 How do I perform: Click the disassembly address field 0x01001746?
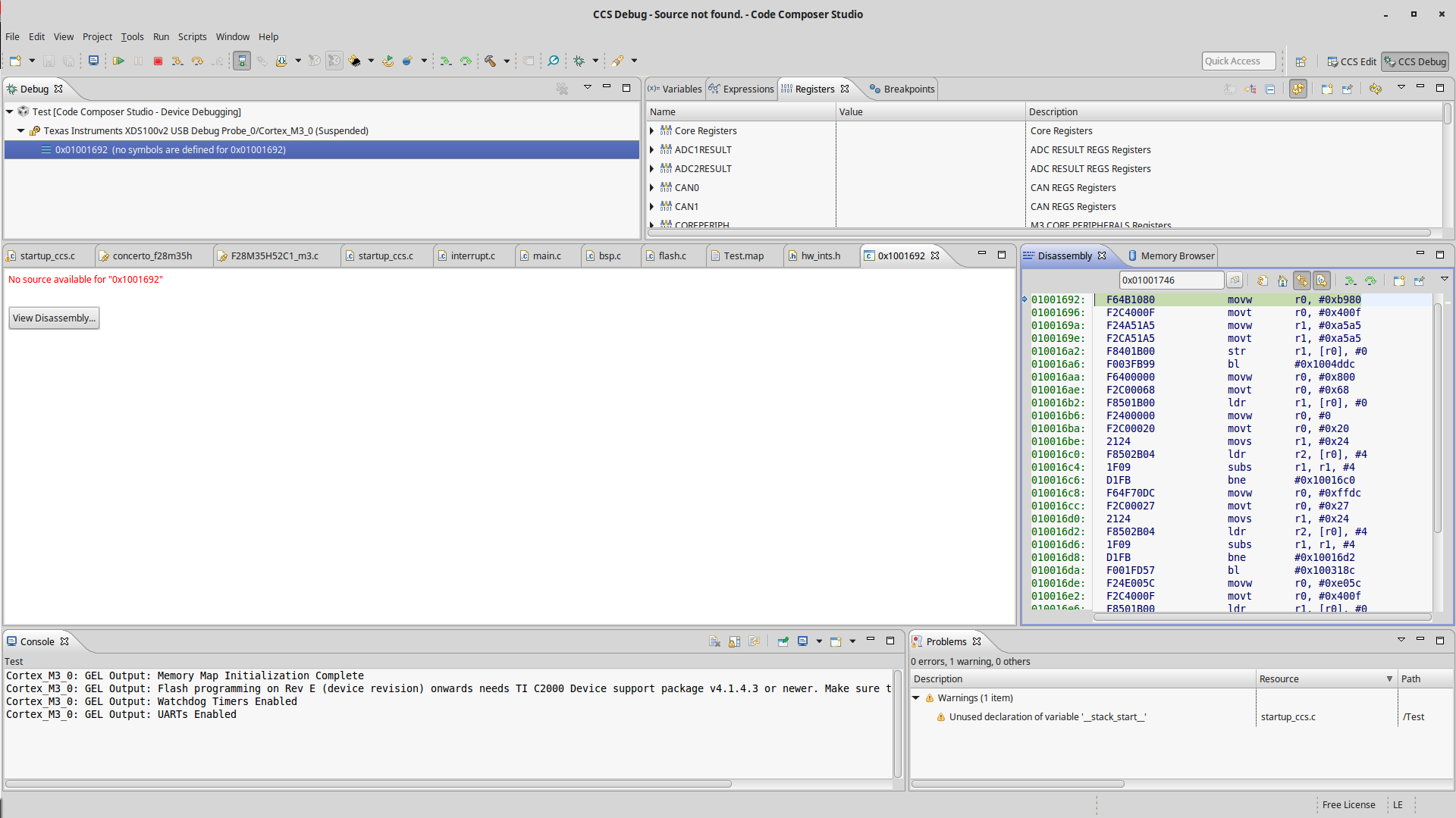[1172, 281]
